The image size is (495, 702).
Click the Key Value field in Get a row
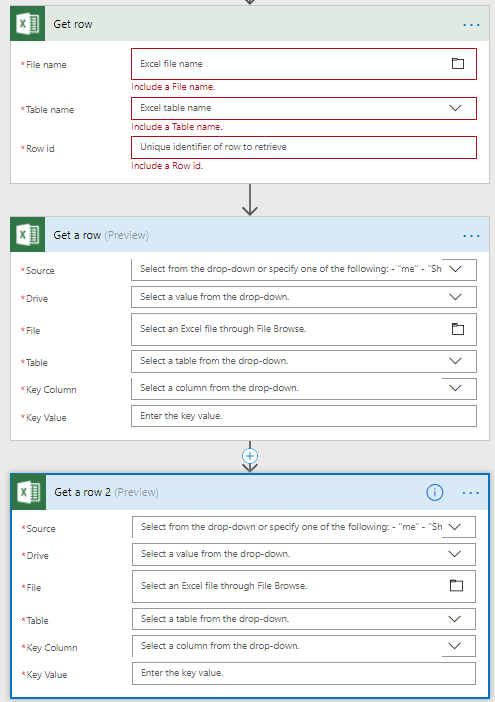(303, 416)
